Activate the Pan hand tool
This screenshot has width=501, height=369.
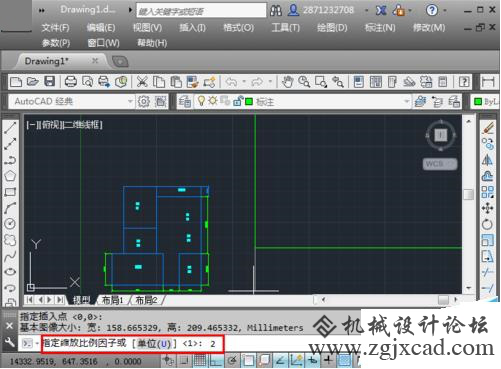point(287,82)
